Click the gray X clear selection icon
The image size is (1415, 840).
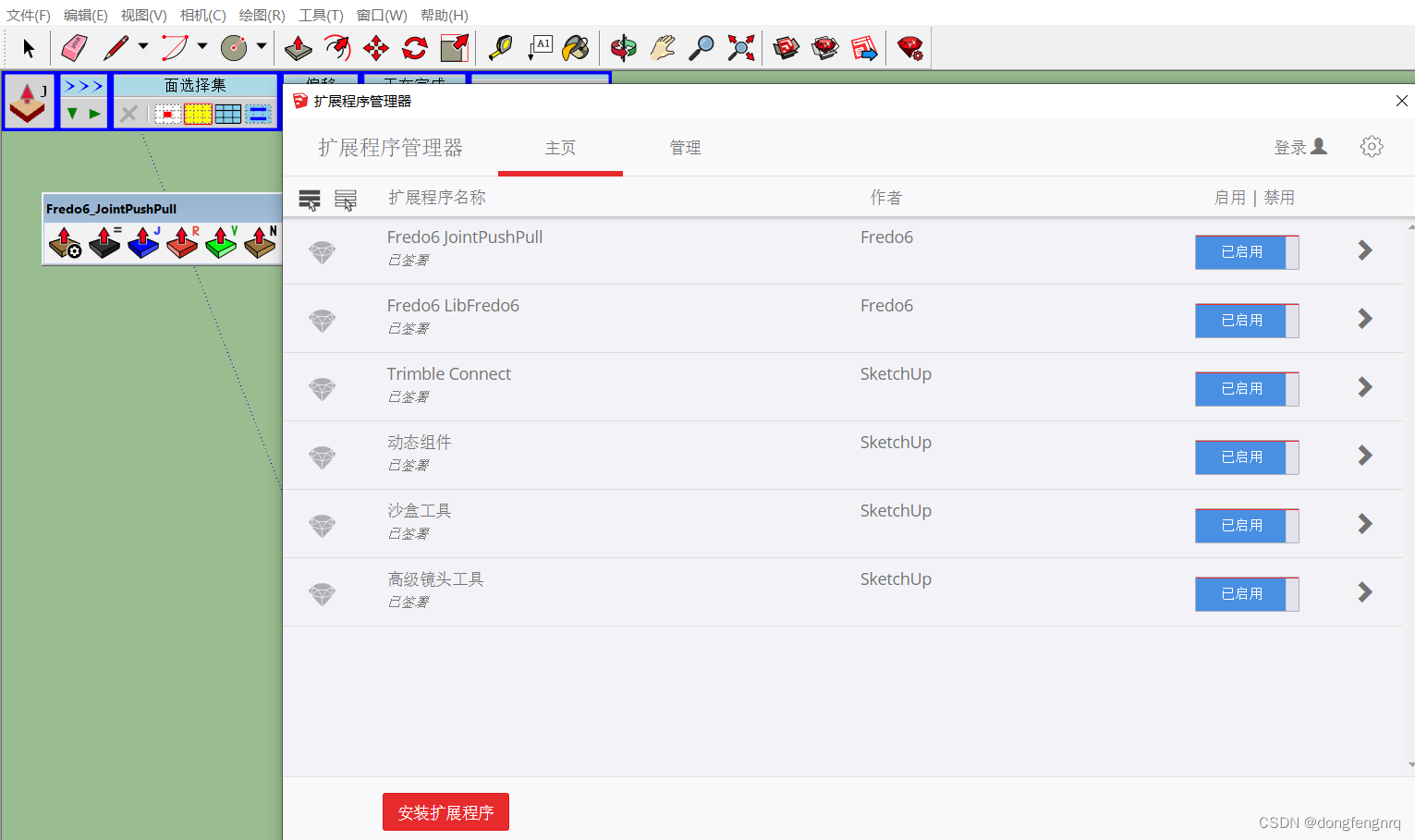click(x=129, y=114)
